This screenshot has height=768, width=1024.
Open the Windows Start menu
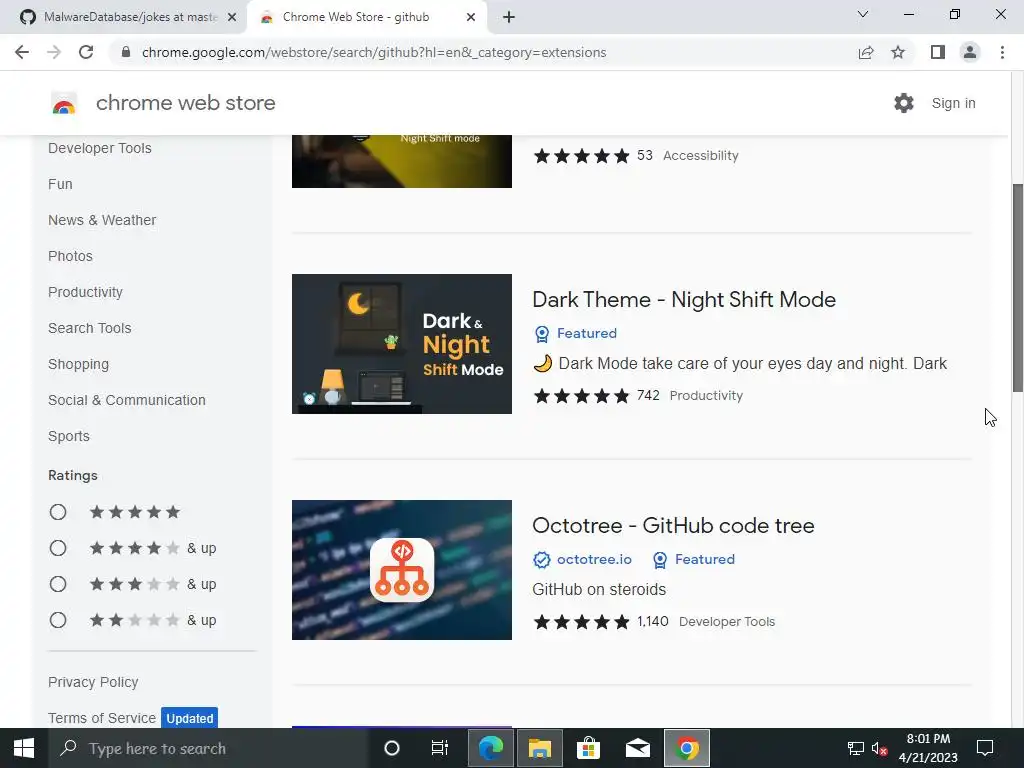[x=24, y=748]
